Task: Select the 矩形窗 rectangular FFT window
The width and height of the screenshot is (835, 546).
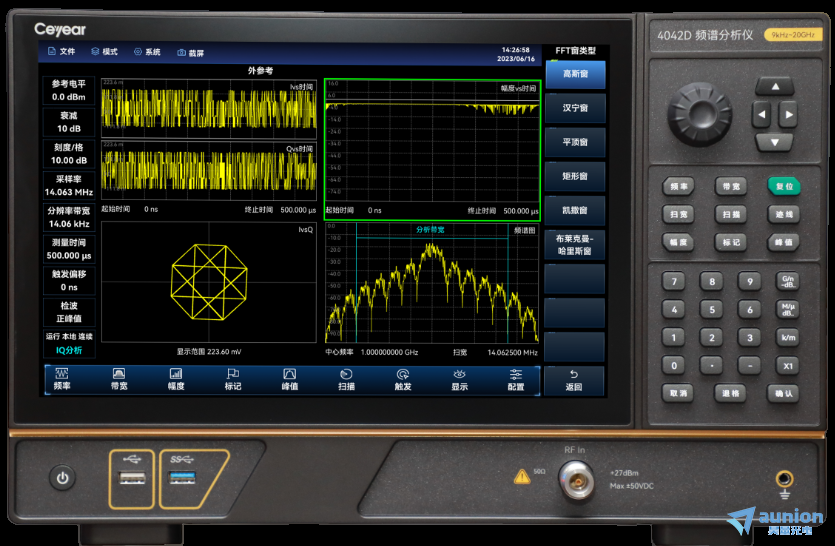Action: pyautogui.click(x=575, y=176)
